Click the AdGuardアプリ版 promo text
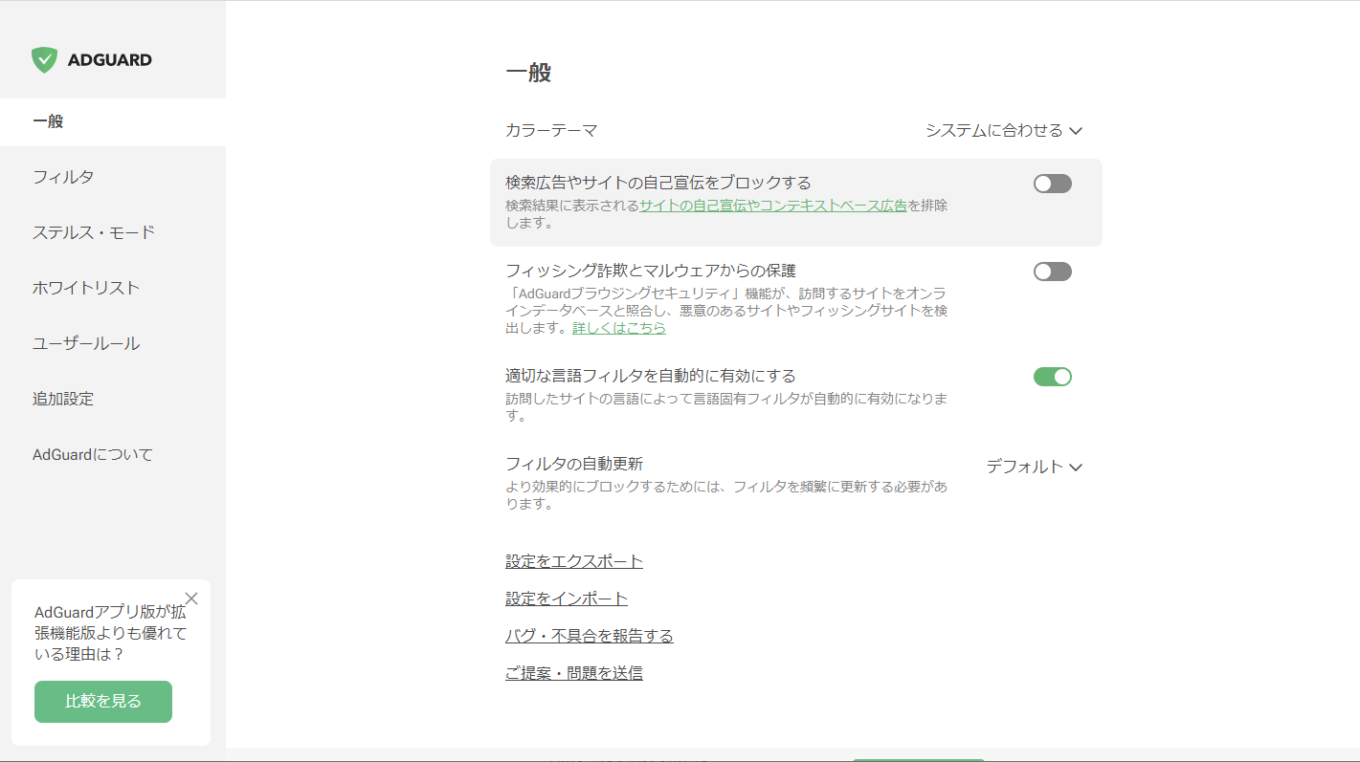Screen dimensions: 1360x762 pyautogui.click(x=110, y=633)
